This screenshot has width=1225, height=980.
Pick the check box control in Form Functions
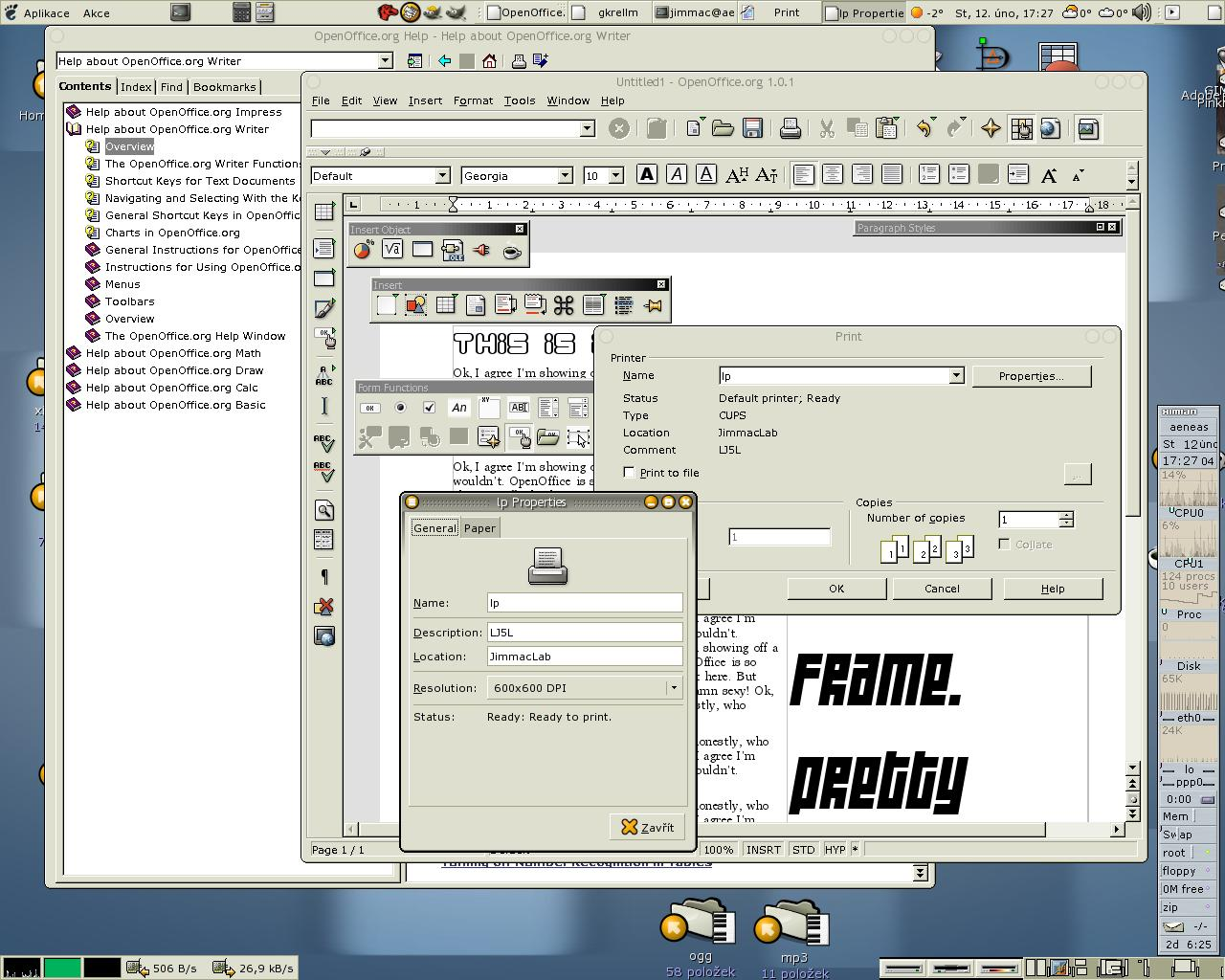point(429,408)
